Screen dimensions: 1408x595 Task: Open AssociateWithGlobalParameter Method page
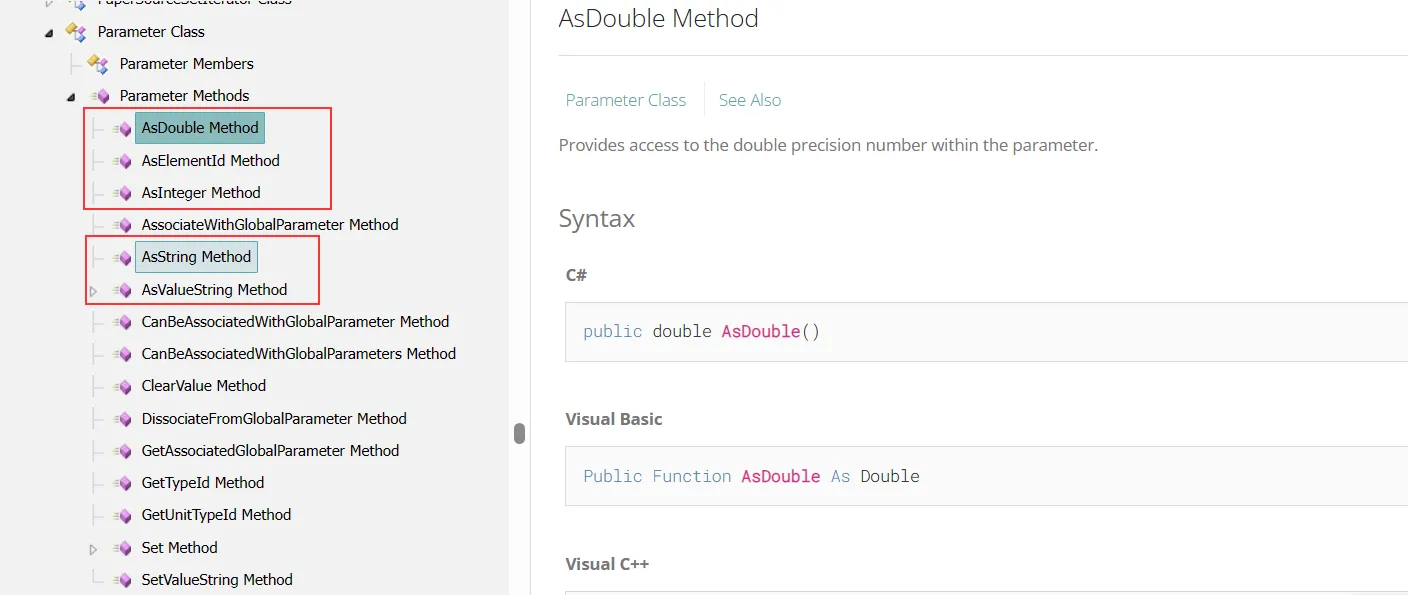[270, 225]
